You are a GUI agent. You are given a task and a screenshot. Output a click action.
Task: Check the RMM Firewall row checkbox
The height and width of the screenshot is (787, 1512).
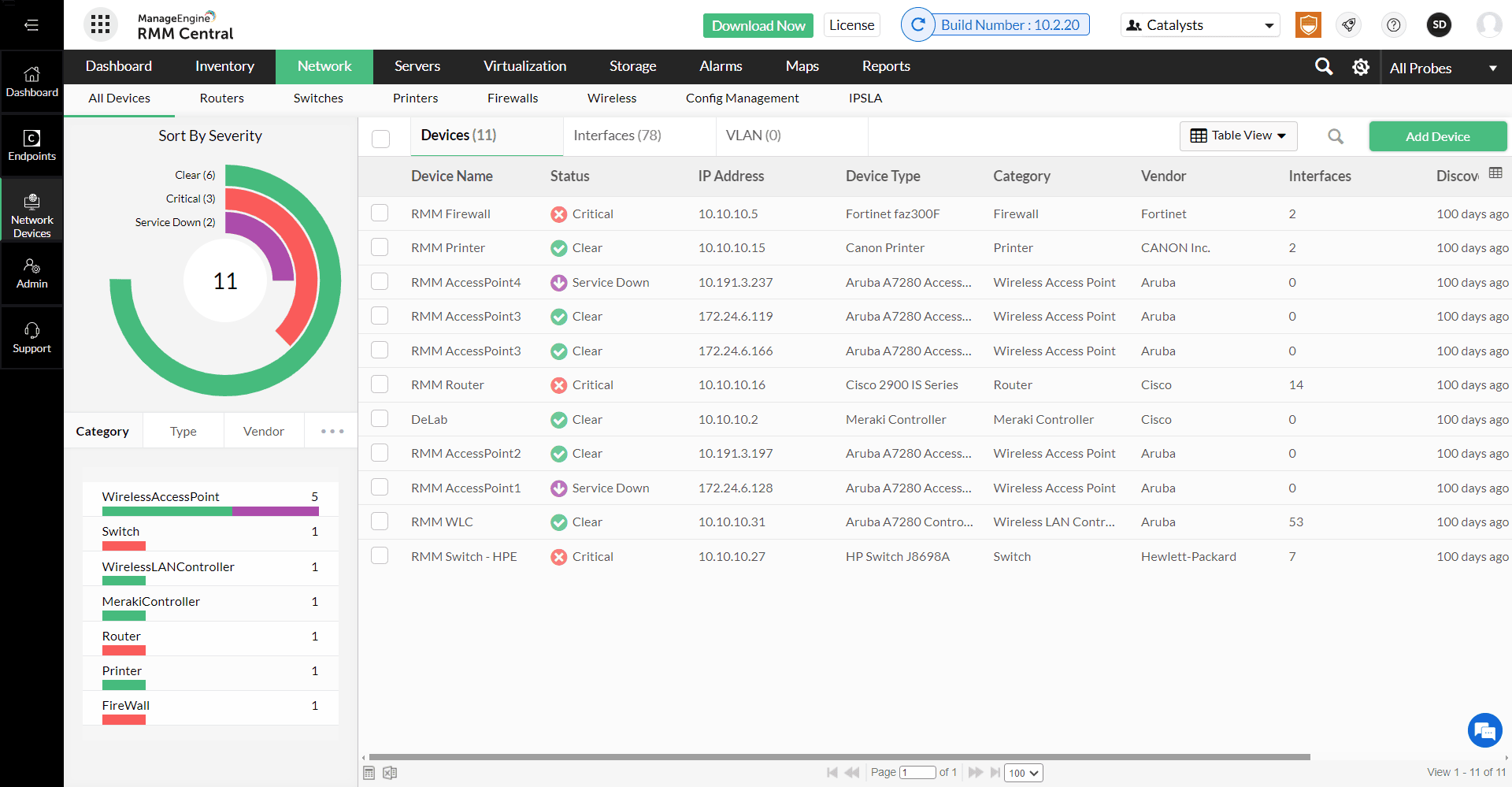click(x=380, y=213)
